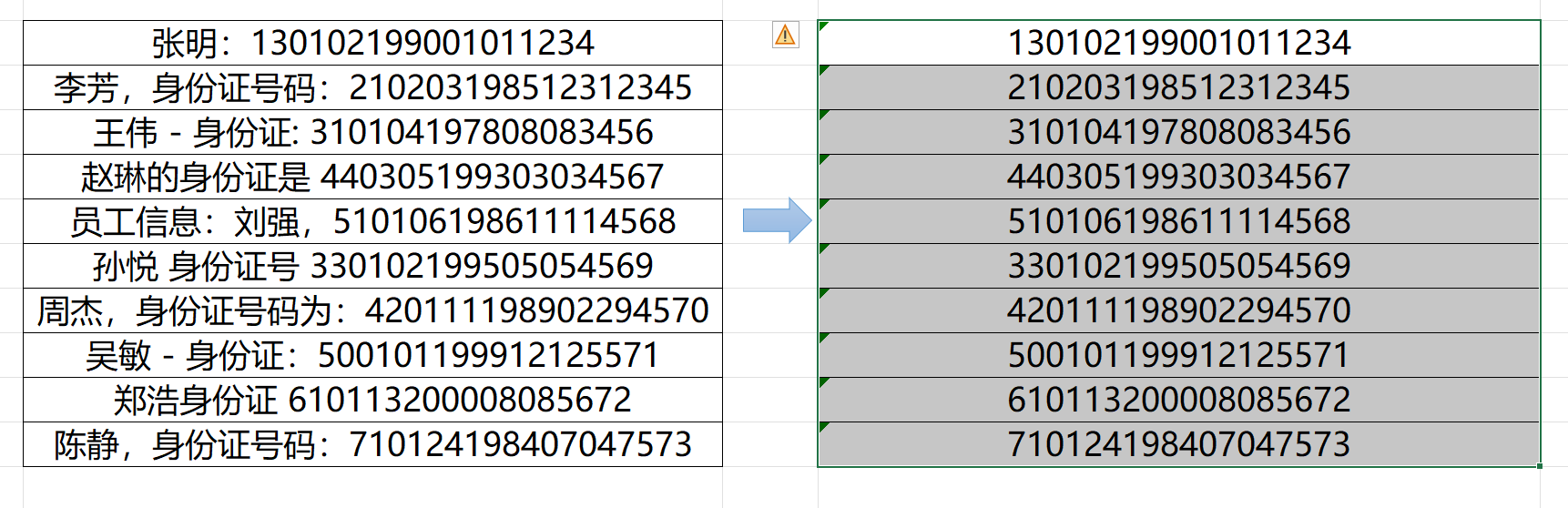1568x508 pixels.
Task: Select extracted number cell 130102199001011234
Action: 1178,43
